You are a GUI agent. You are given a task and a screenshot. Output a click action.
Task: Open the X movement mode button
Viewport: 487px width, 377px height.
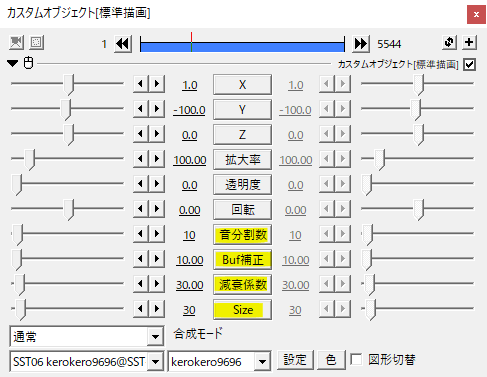(x=242, y=85)
